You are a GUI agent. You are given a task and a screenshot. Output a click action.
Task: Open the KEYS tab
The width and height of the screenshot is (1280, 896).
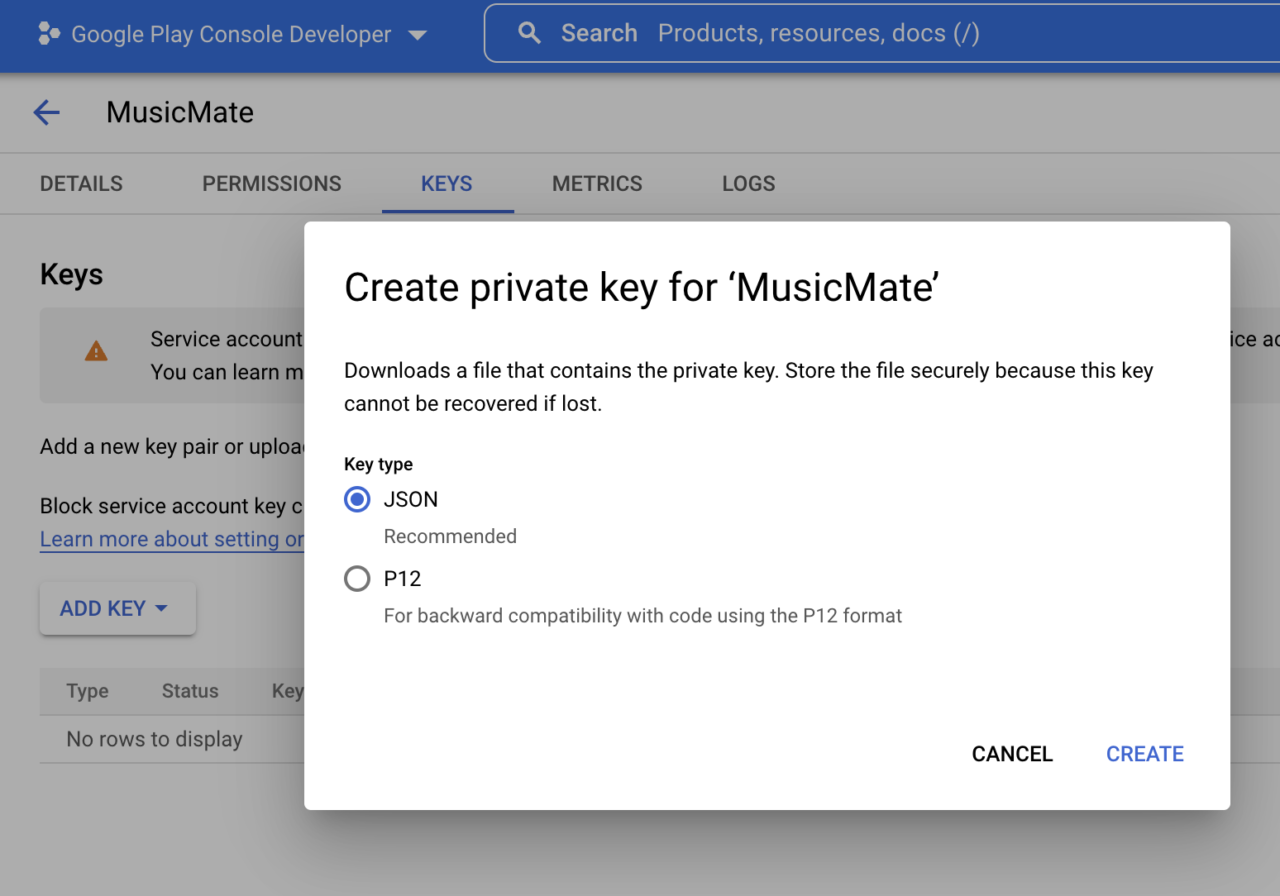447,184
